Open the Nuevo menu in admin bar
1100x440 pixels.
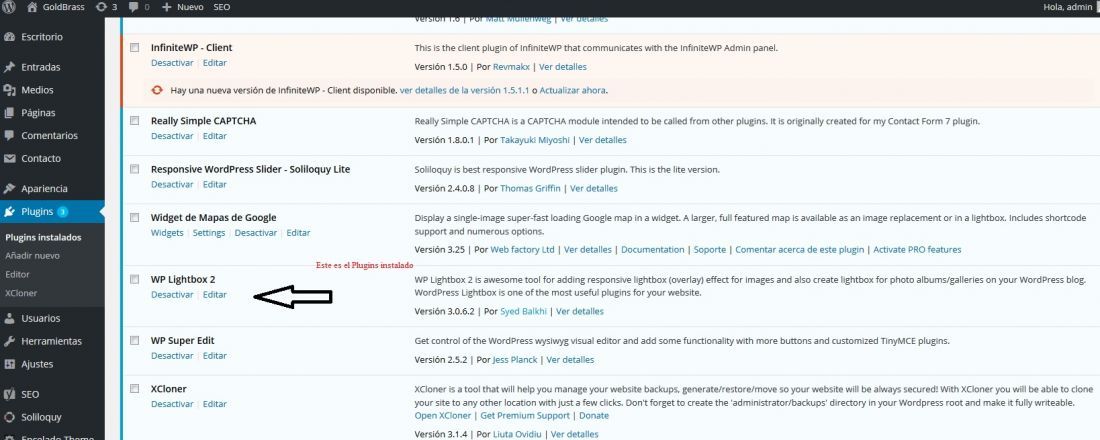(182, 7)
